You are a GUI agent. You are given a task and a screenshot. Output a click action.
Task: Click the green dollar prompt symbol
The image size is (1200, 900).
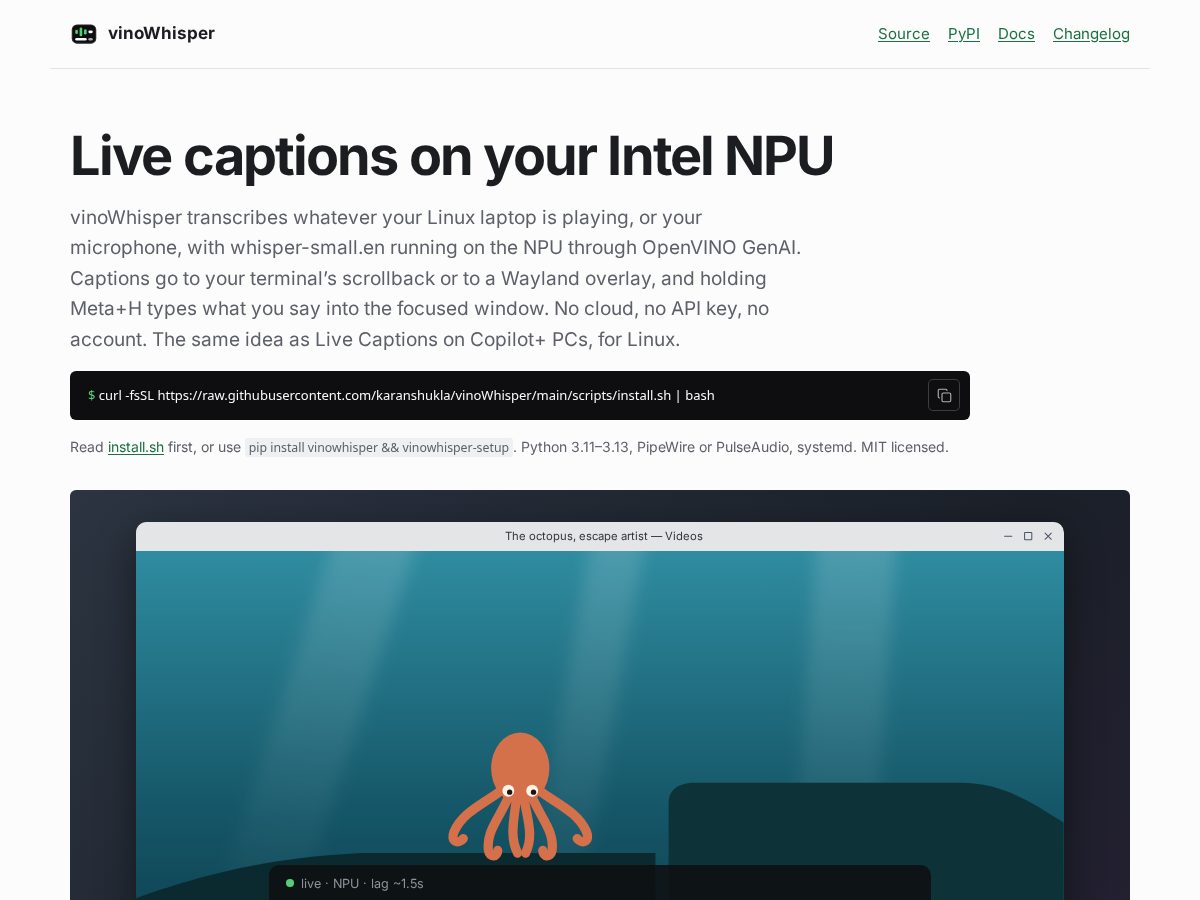[x=92, y=395]
